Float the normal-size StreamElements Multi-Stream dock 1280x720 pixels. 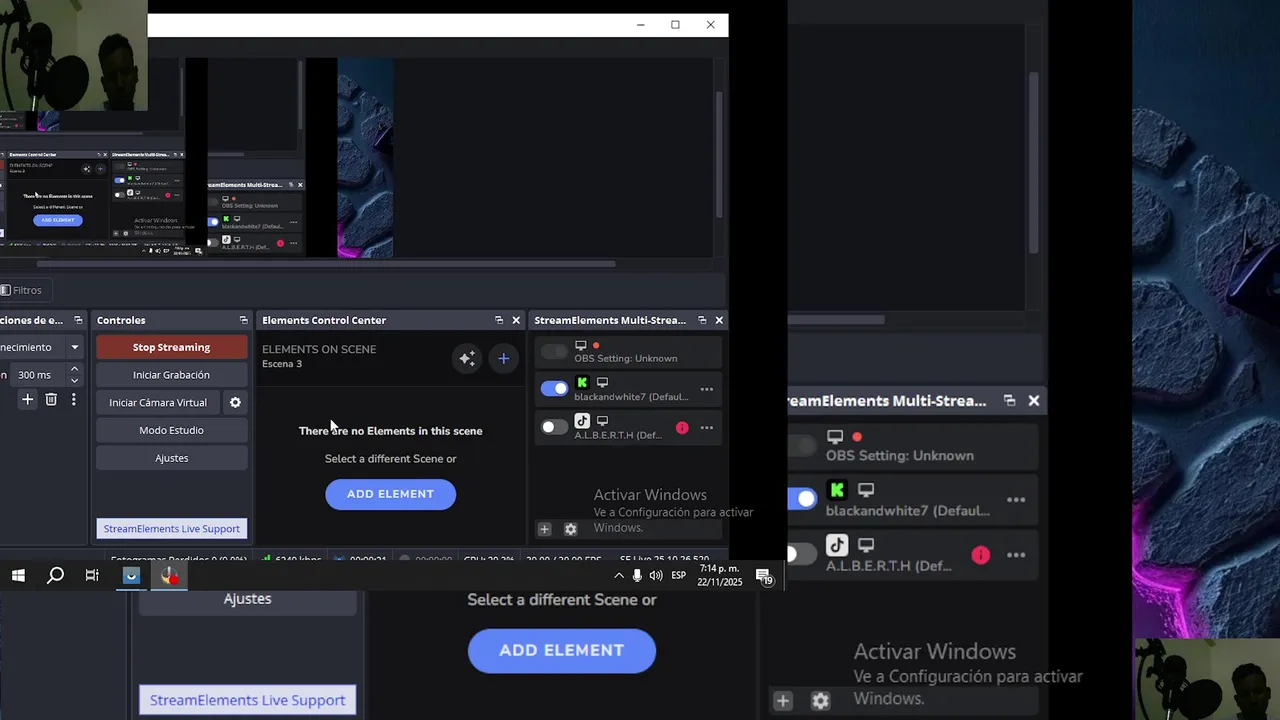pyautogui.click(x=702, y=320)
